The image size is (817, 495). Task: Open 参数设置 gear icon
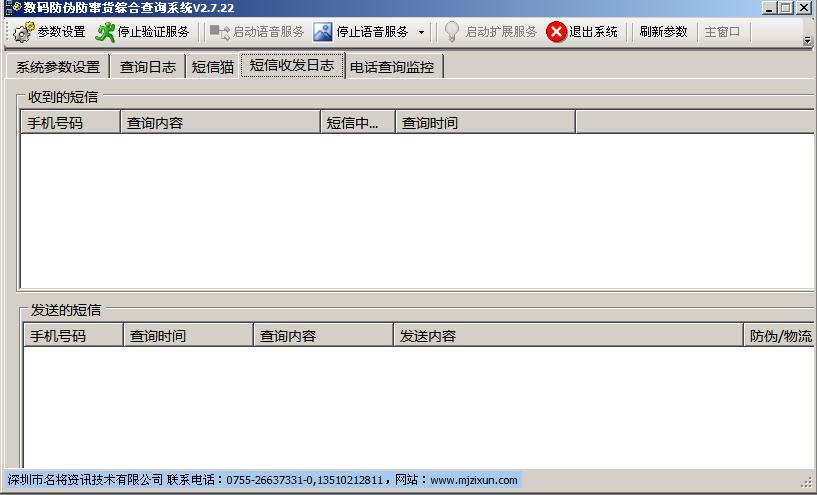tap(23, 32)
